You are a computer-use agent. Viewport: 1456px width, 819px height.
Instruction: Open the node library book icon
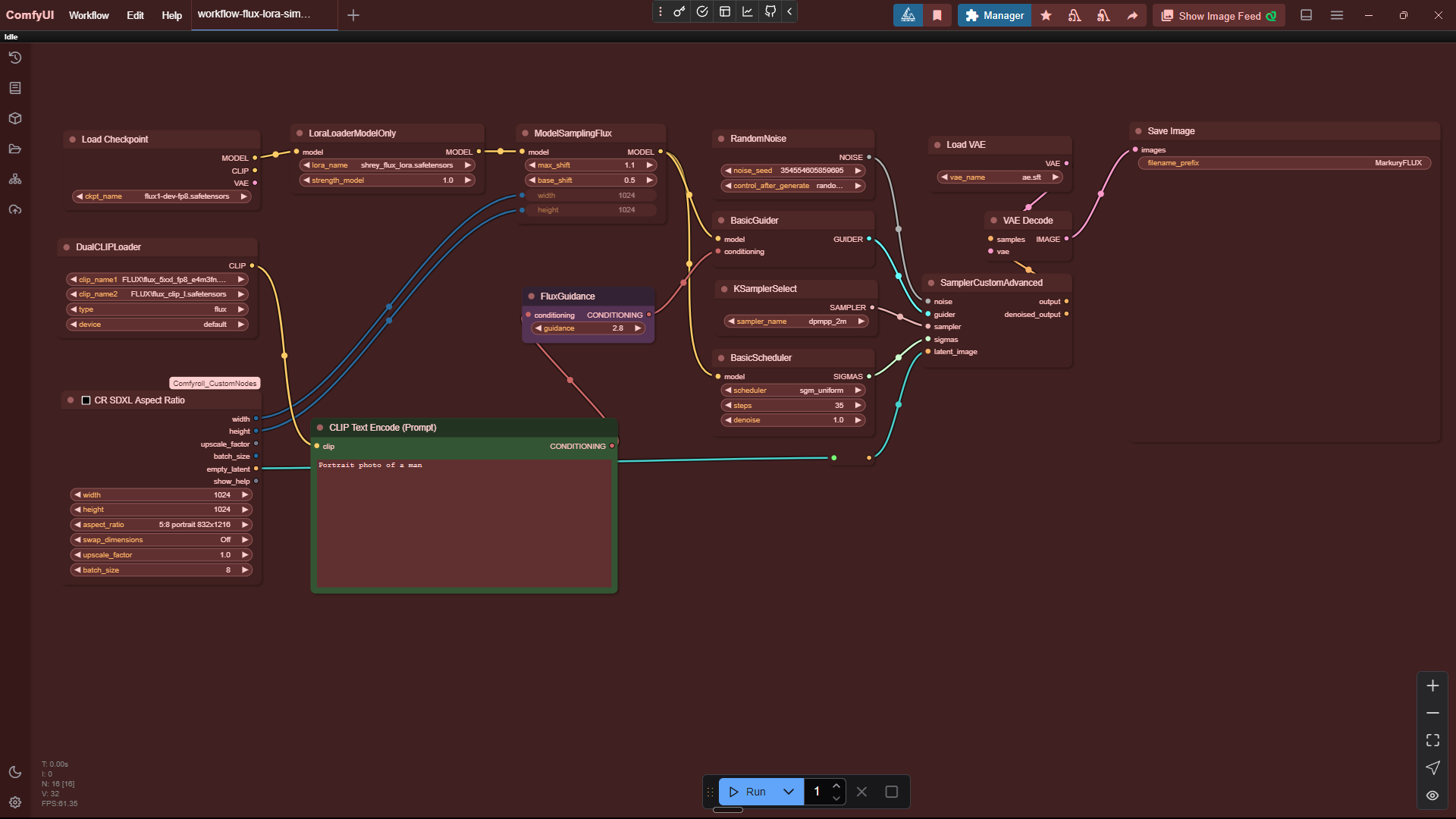coord(15,88)
